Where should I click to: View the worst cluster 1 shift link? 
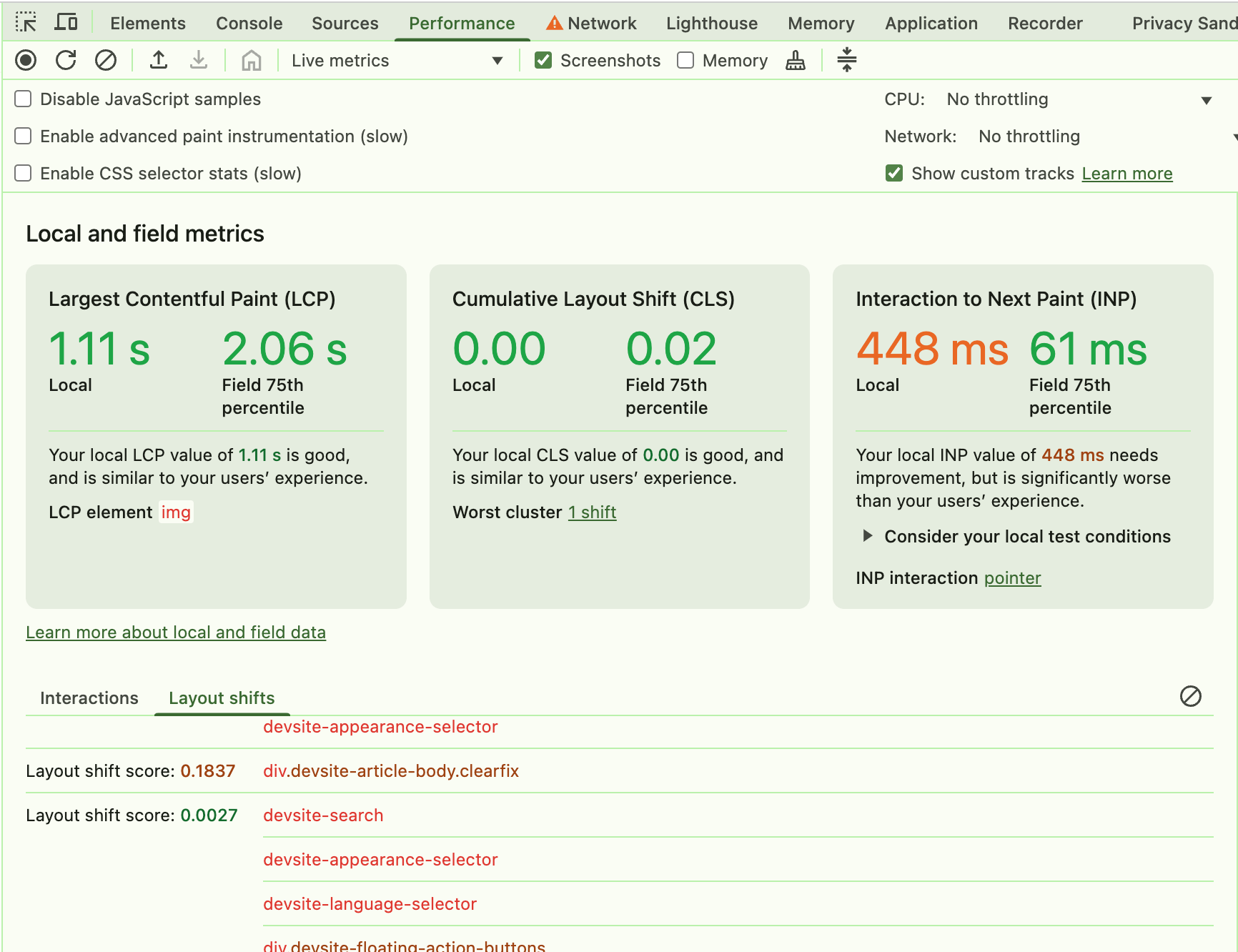click(x=592, y=512)
